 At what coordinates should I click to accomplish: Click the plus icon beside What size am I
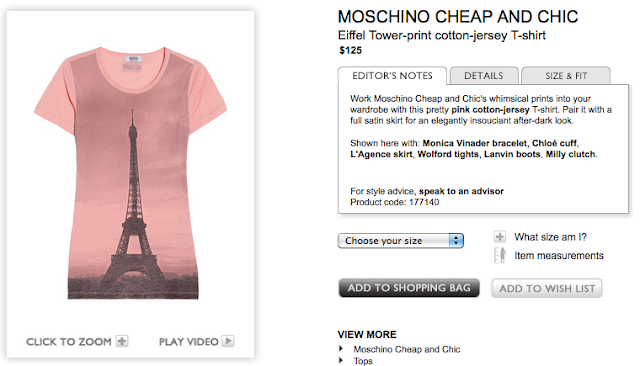(x=500, y=237)
